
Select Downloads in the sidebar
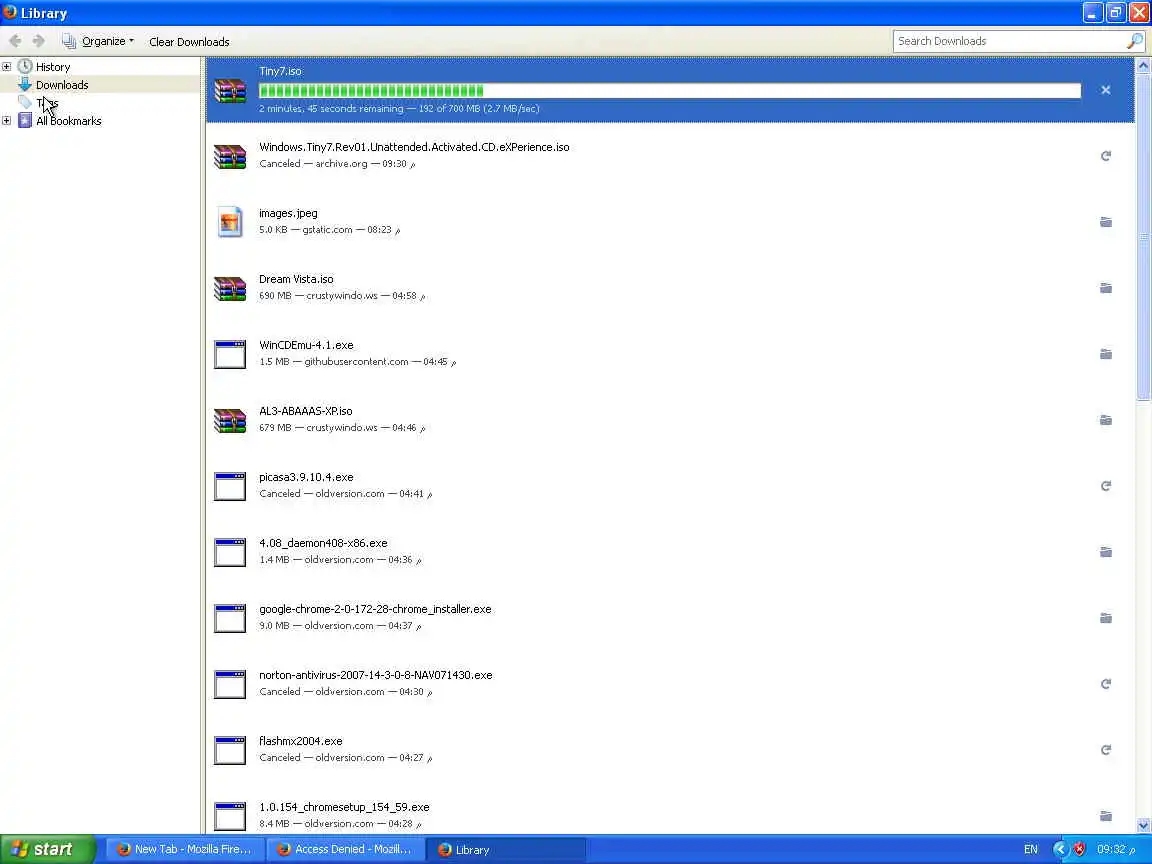click(x=62, y=84)
